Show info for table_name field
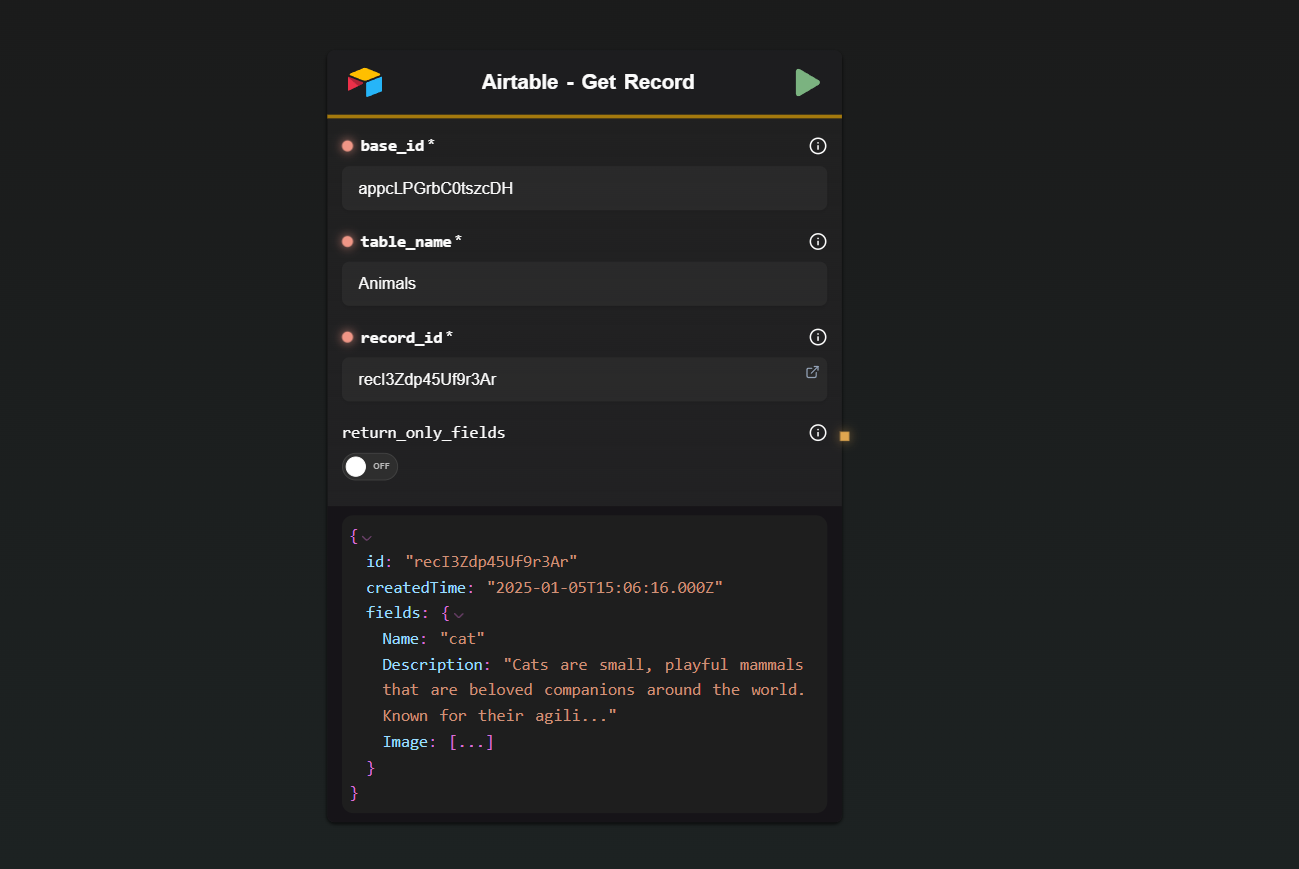Image resolution: width=1299 pixels, height=869 pixels. (x=818, y=241)
